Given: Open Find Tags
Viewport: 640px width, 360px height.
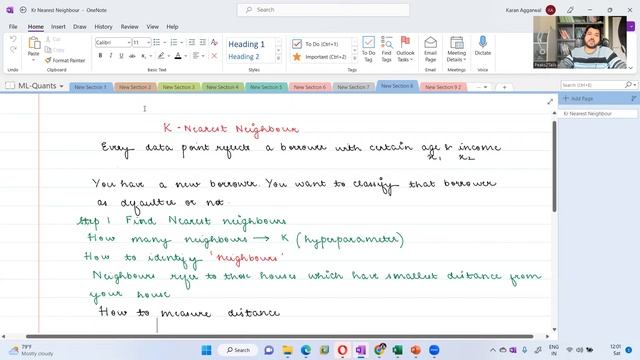Looking at the screenshot, I should pyautogui.click(x=386, y=49).
